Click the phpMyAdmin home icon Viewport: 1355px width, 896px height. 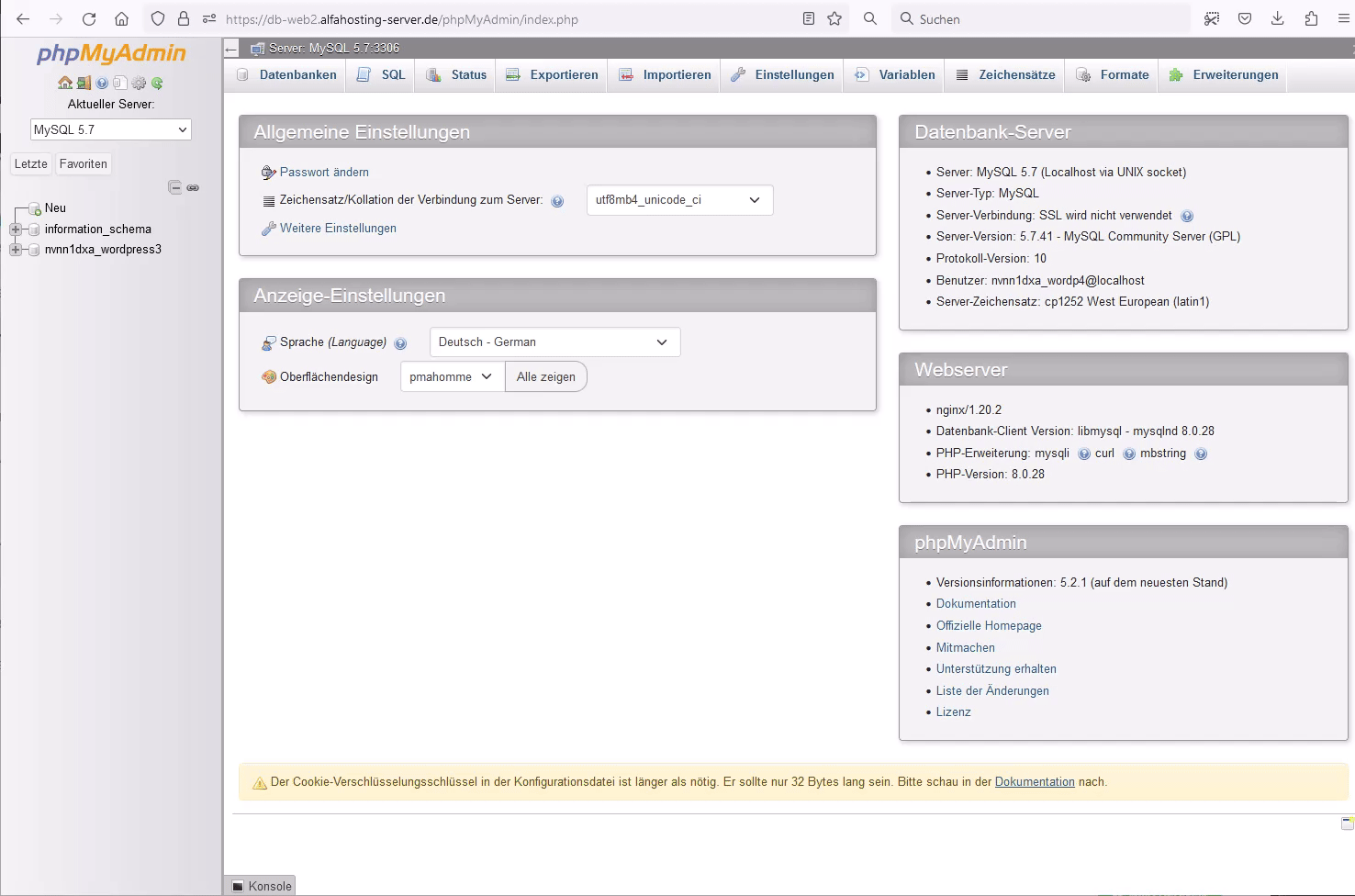click(65, 83)
